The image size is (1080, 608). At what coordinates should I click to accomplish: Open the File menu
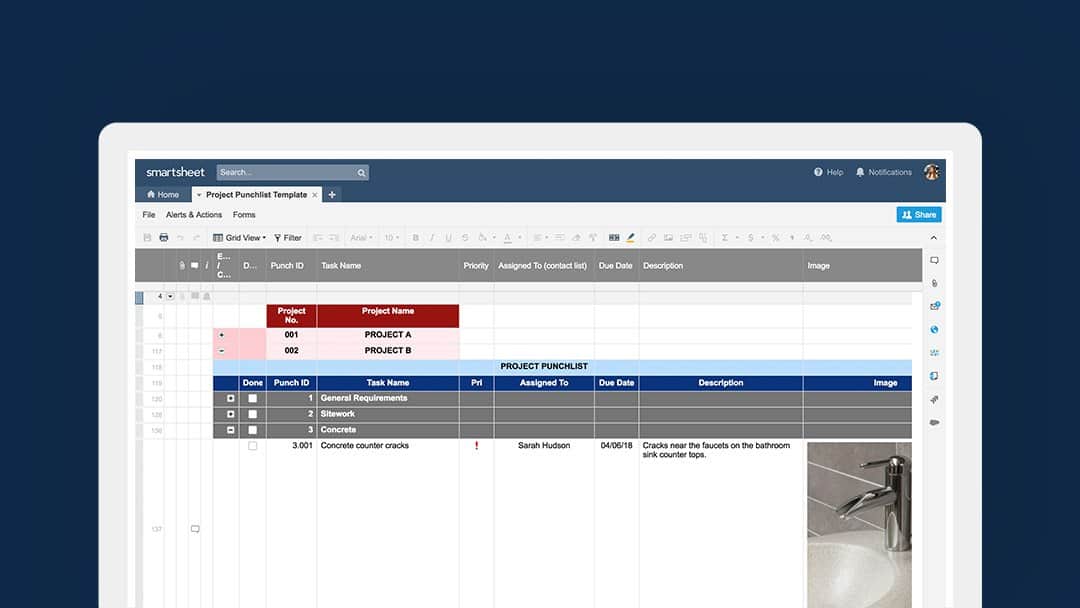(x=149, y=215)
